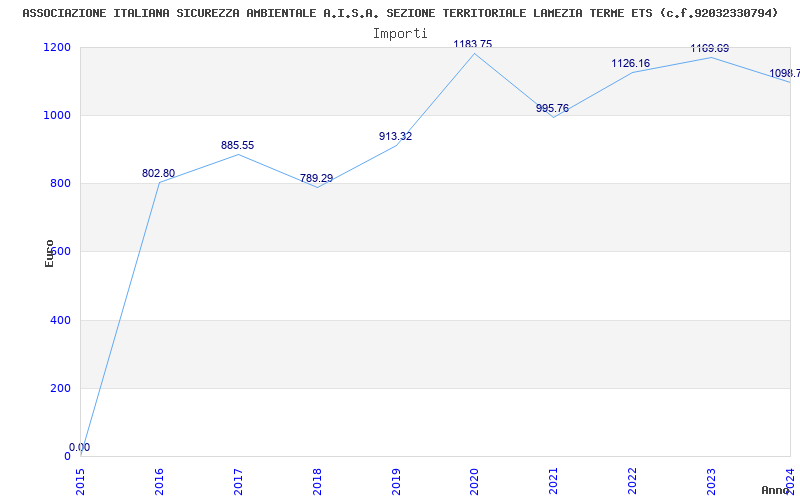Click the y-axis value 200
This screenshot has width=800, height=500.
tap(61, 389)
